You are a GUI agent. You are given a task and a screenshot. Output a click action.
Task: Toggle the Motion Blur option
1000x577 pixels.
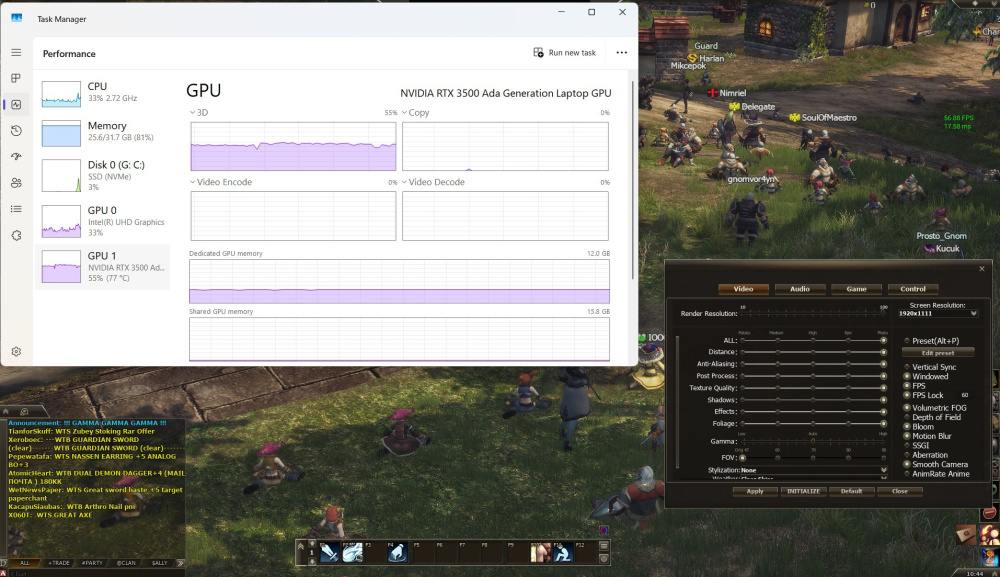pos(907,436)
